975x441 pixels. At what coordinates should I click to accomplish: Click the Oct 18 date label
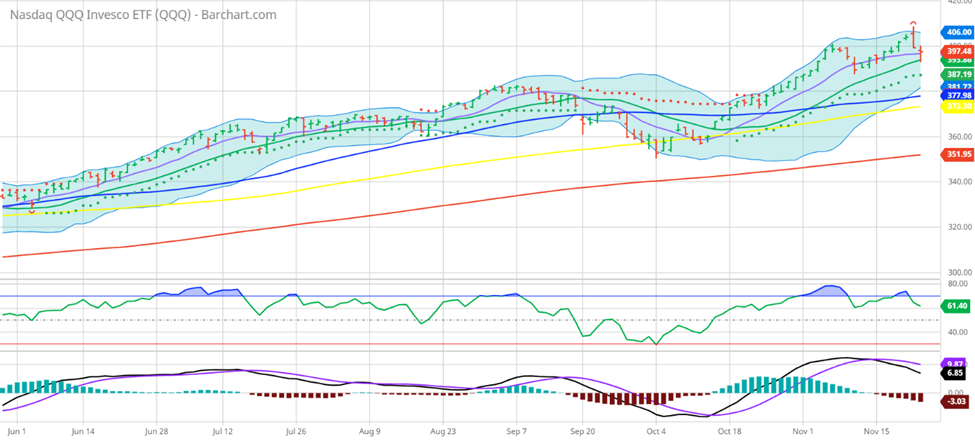[729, 430]
